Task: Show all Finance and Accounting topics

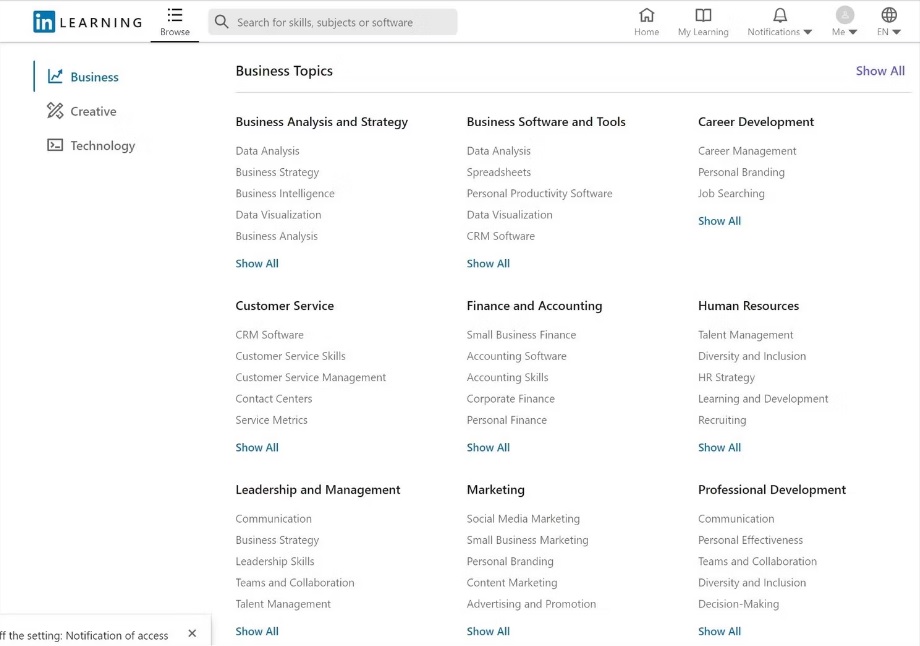Action: point(488,447)
